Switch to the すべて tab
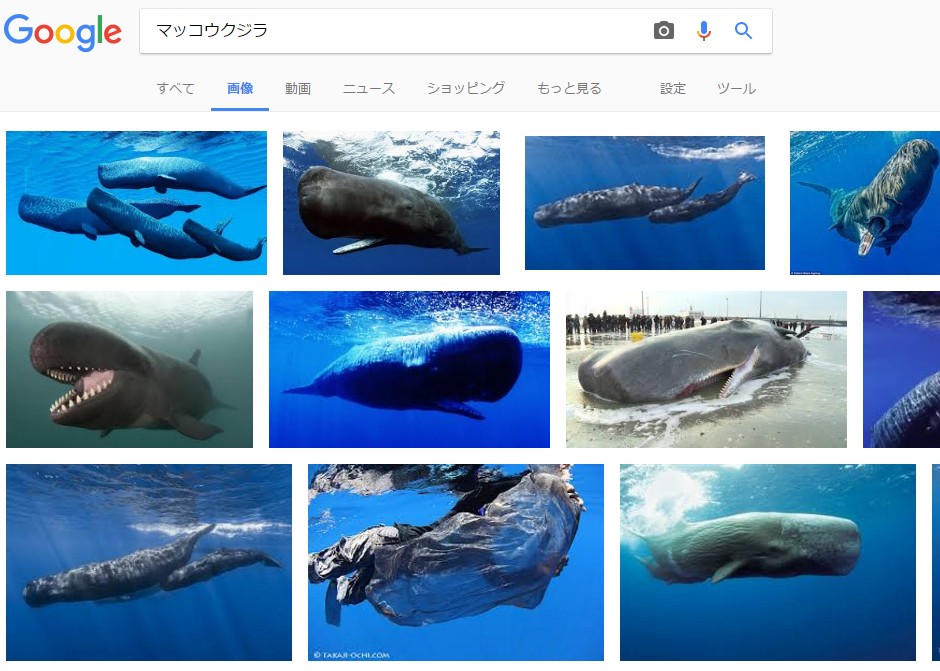This screenshot has height=671, width=940. pos(176,89)
